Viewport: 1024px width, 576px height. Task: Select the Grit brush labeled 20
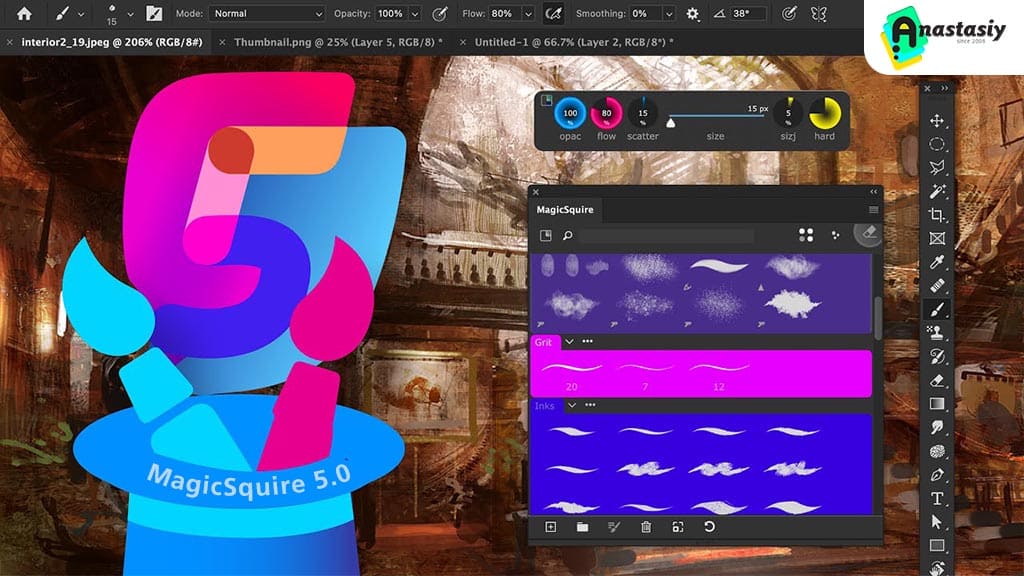coord(571,374)
